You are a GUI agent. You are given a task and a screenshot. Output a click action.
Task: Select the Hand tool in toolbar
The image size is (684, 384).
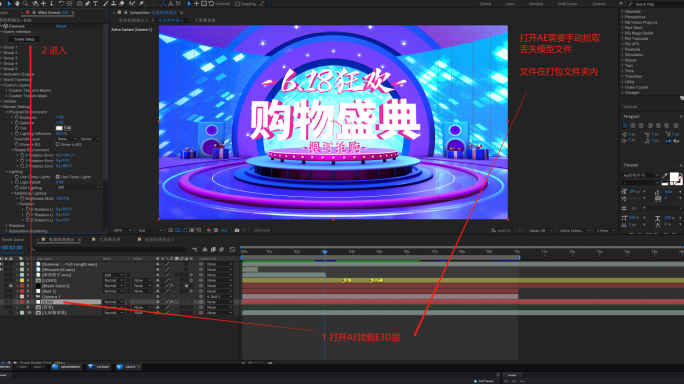pos(17,3)
